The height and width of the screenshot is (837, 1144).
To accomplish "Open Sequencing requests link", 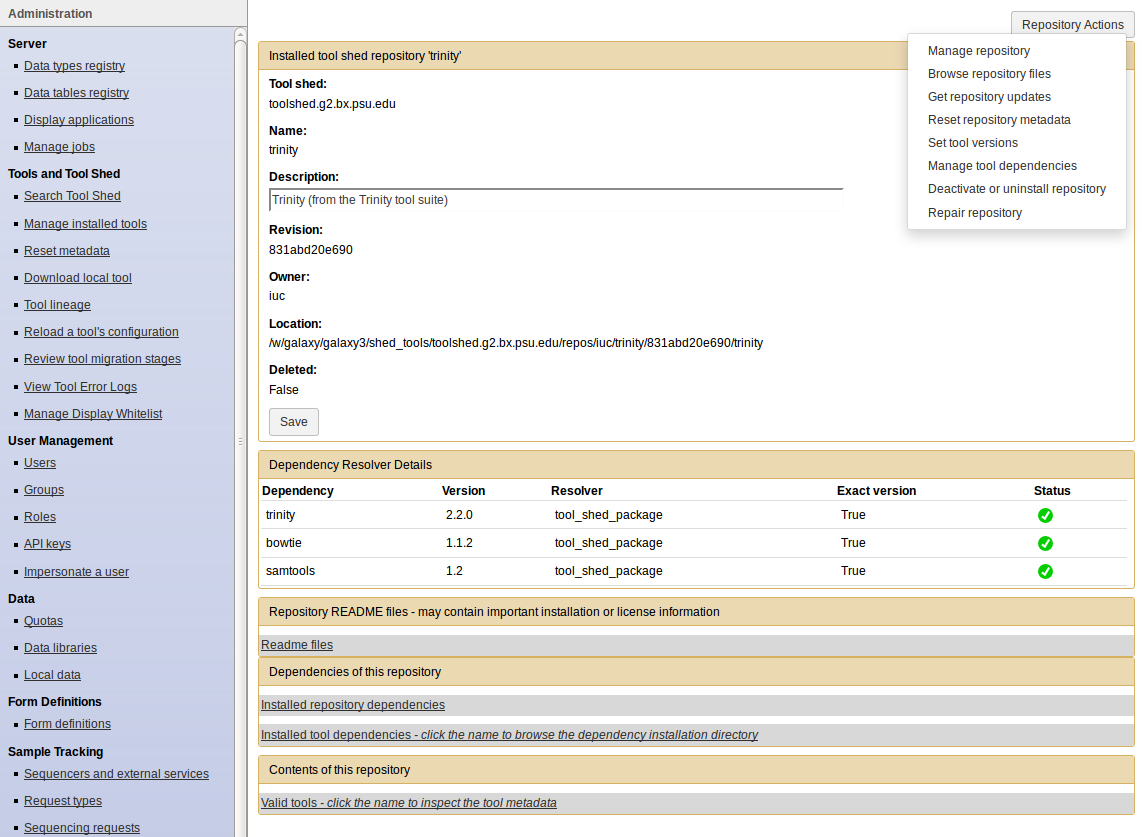I will pyautogui.click(x=82, y=828).
